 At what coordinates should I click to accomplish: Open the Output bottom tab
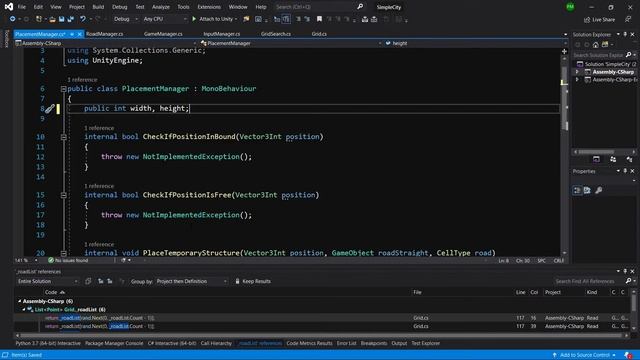399,343
